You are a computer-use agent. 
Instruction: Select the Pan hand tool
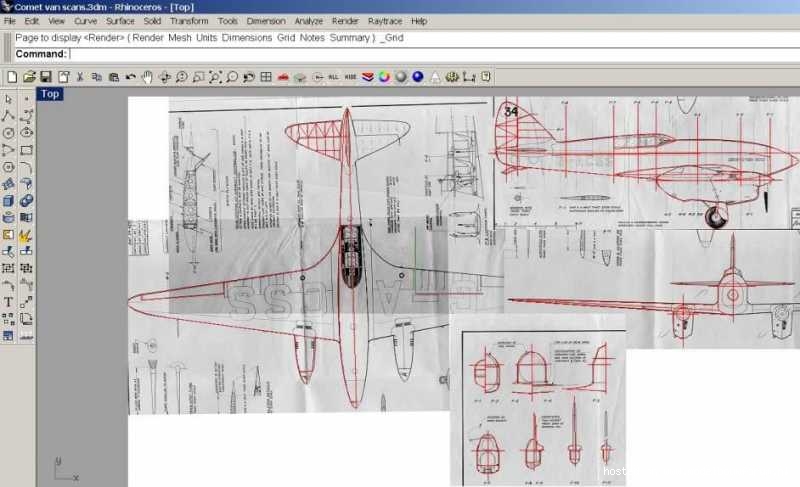pyautogui.click(x=147, y=77)
